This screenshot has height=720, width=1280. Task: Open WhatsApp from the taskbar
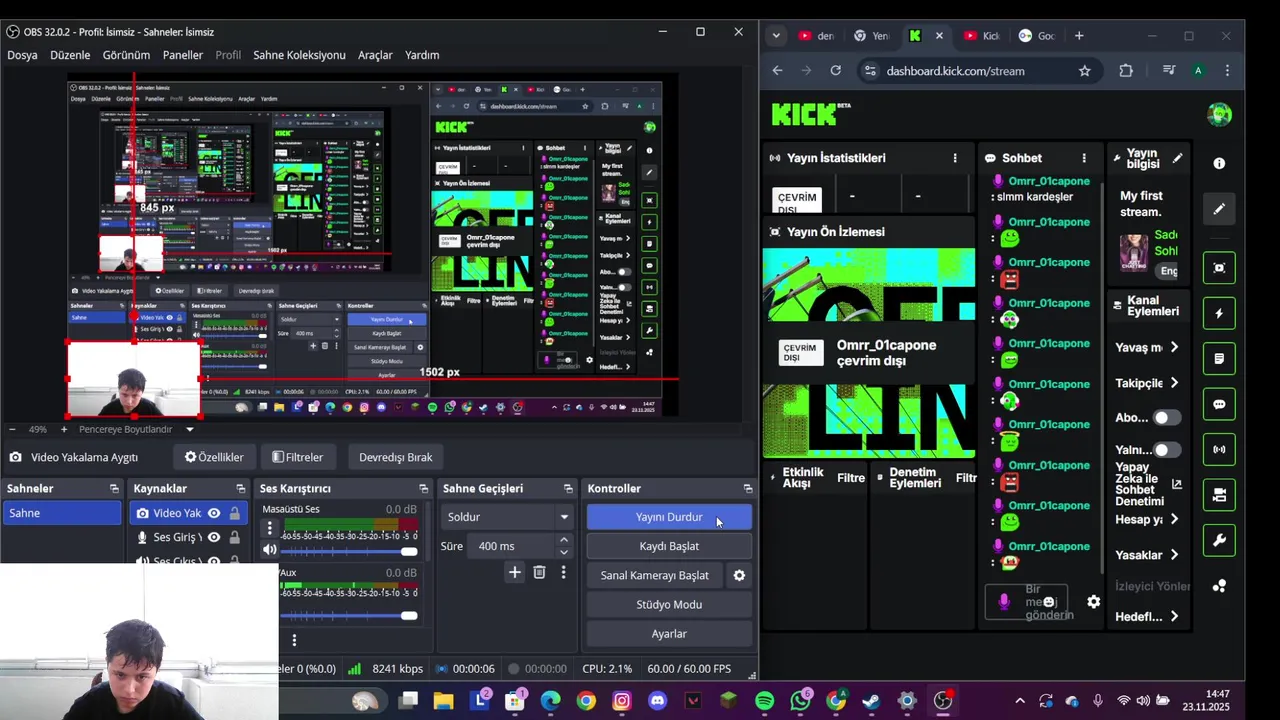click(x=800, y=701)
